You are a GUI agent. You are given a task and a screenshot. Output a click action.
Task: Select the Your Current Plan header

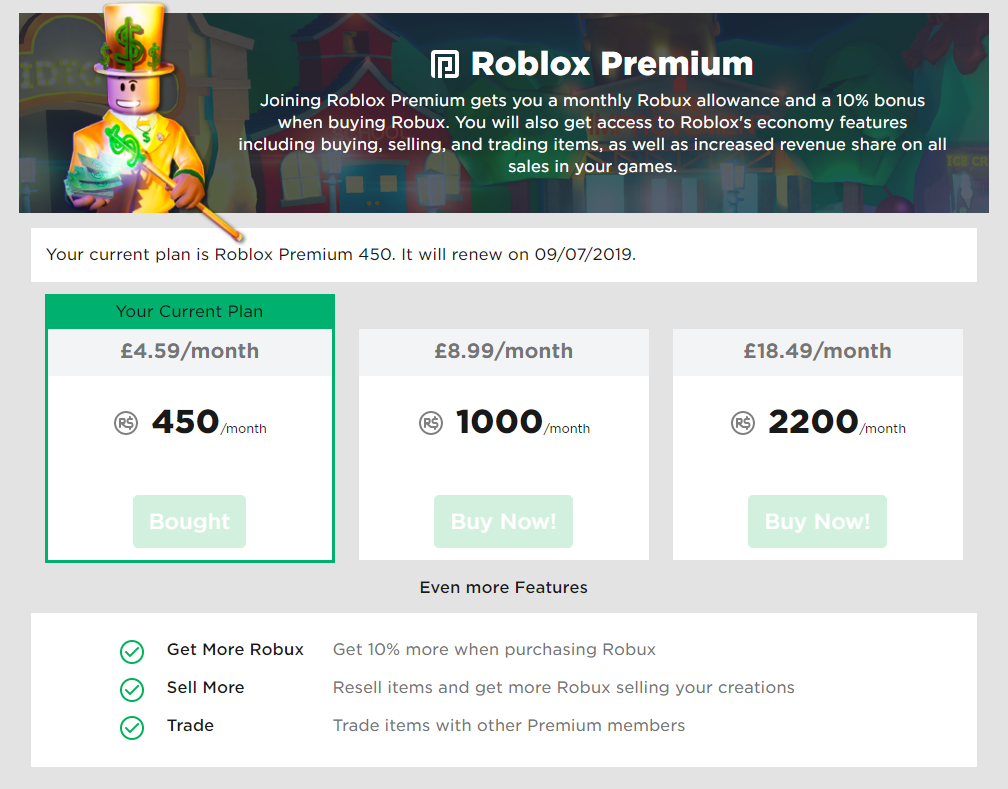tap(190, 311)
